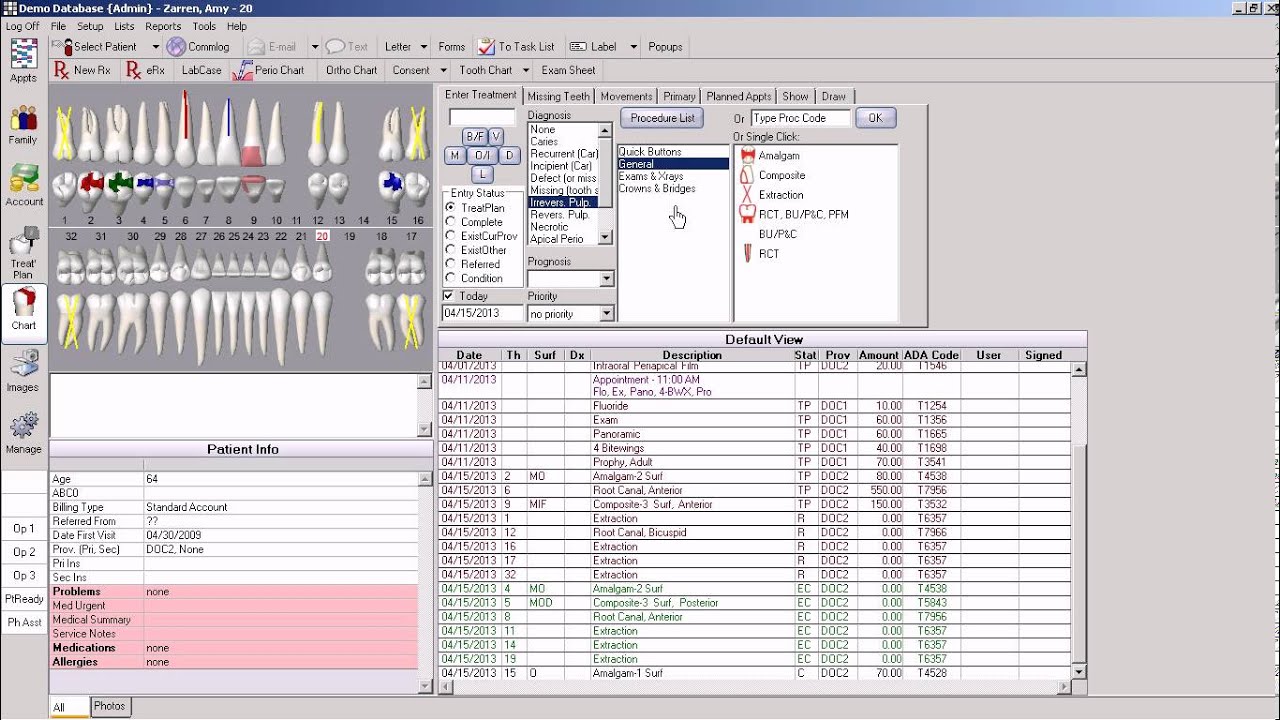
Task: Click the Composite quick procedure
Action: (x=772, y=175)
